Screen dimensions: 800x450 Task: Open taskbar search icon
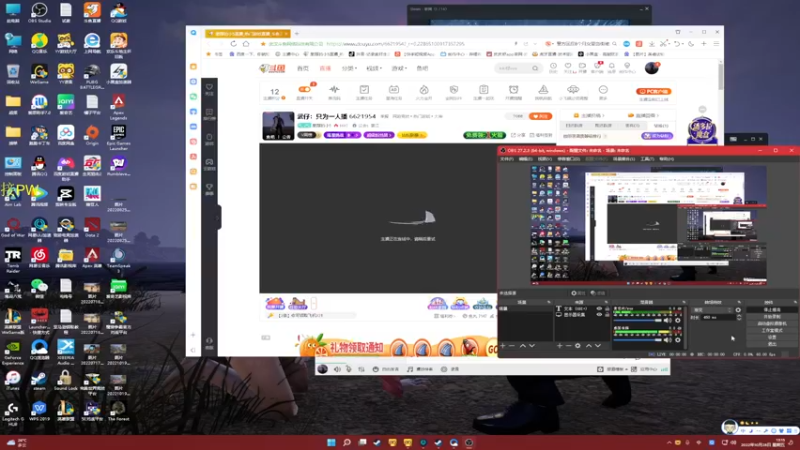tap(347, 442)
